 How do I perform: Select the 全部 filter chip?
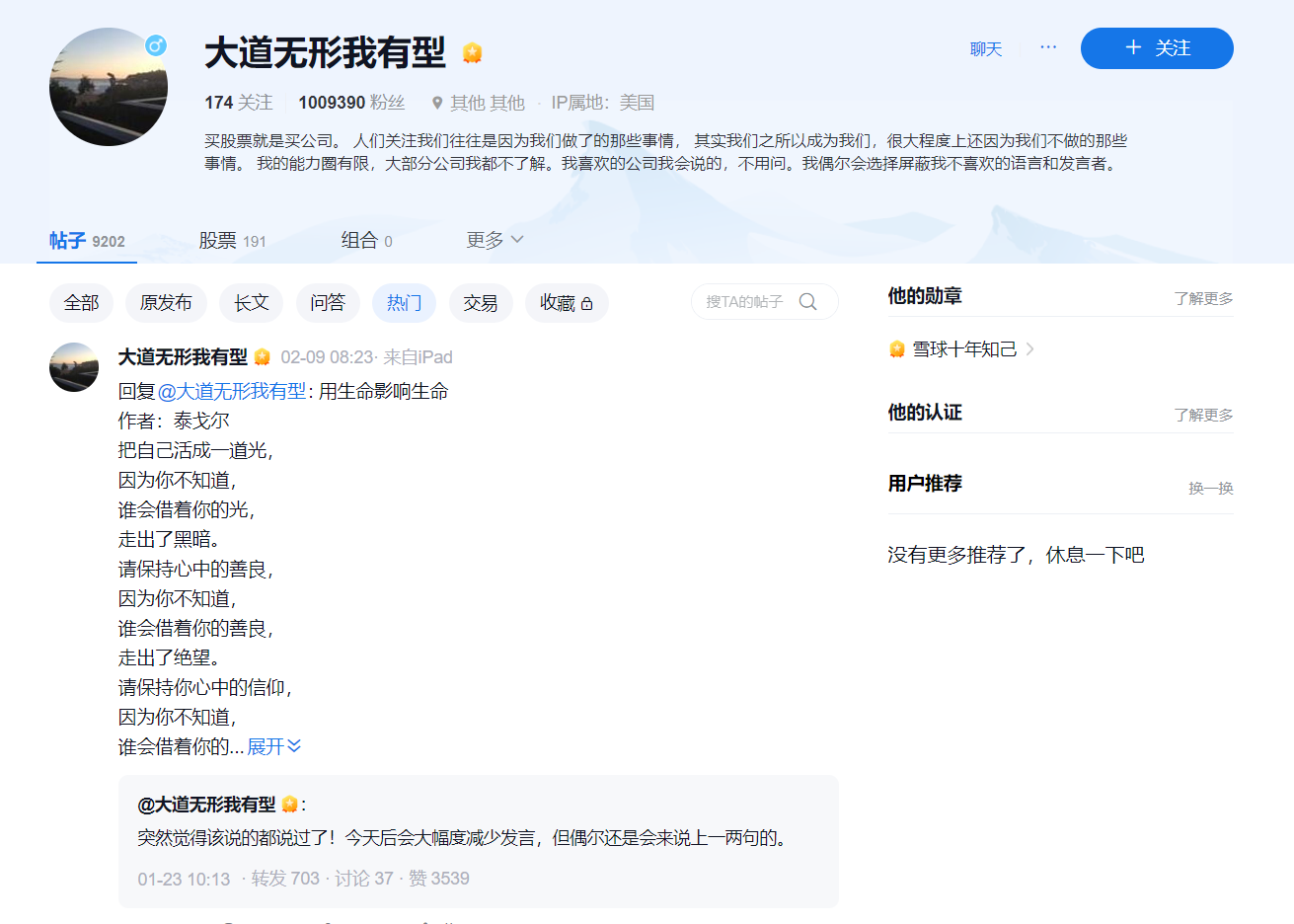coord(81,303)
